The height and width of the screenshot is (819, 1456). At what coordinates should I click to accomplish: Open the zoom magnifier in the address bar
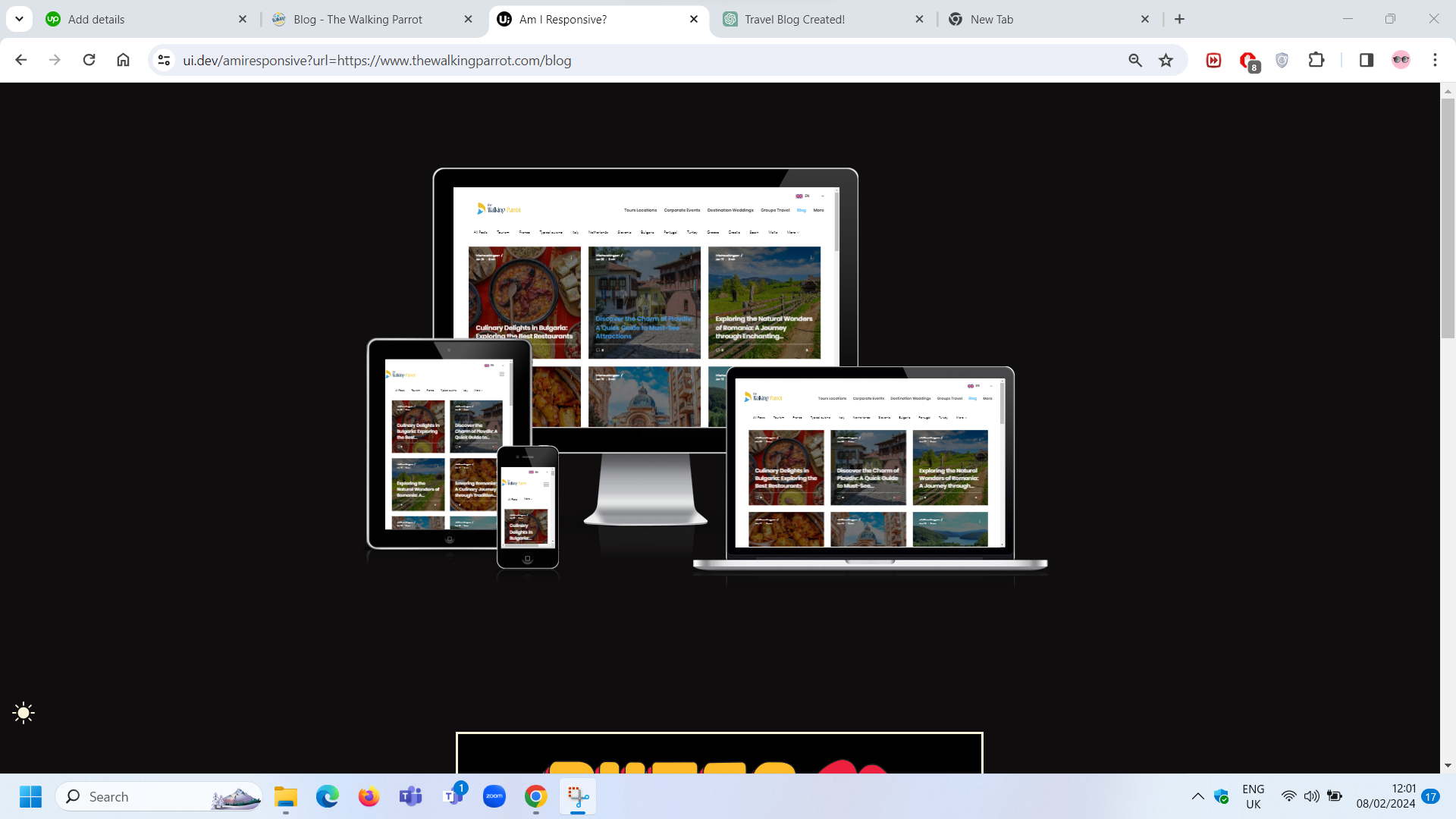click(1134, 60)
